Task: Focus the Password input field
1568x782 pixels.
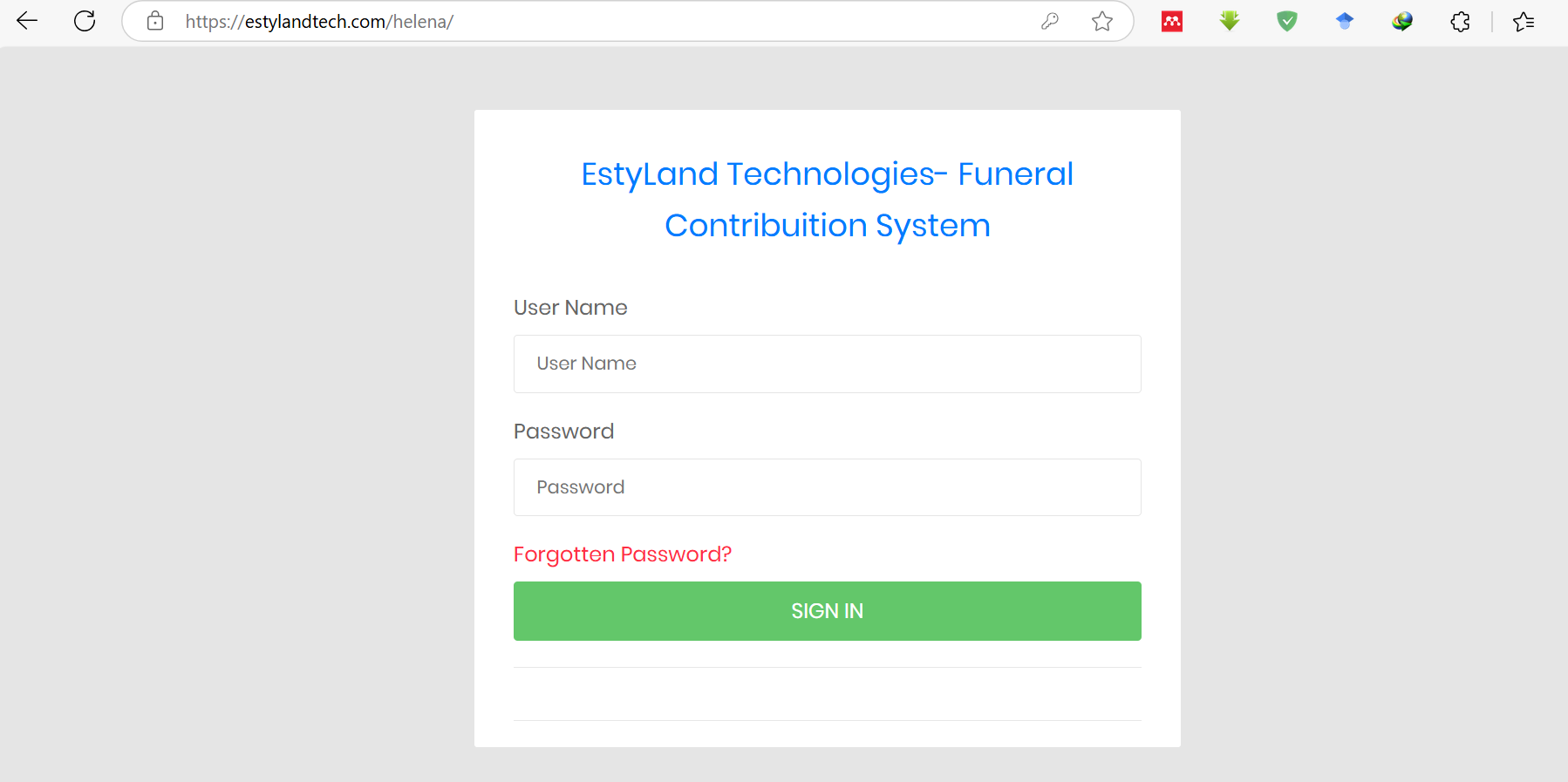Action: point(827,487)
